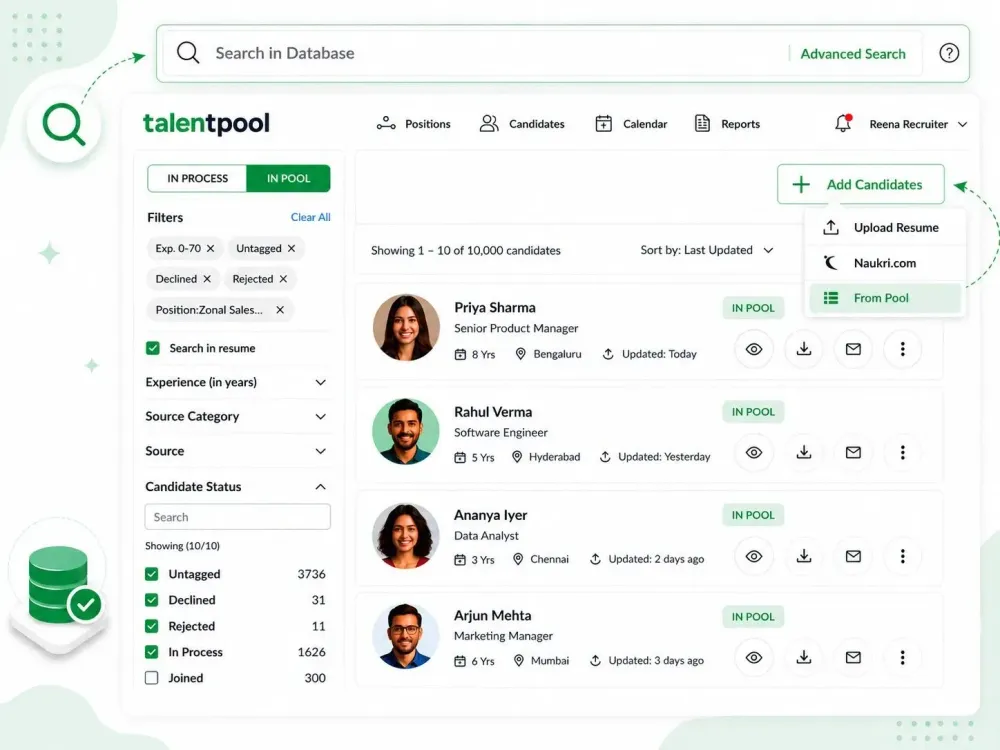Viewport: 1000px width, 750px height.
Task: Download Arjun Mehta's resume
Action: [804, 658]
